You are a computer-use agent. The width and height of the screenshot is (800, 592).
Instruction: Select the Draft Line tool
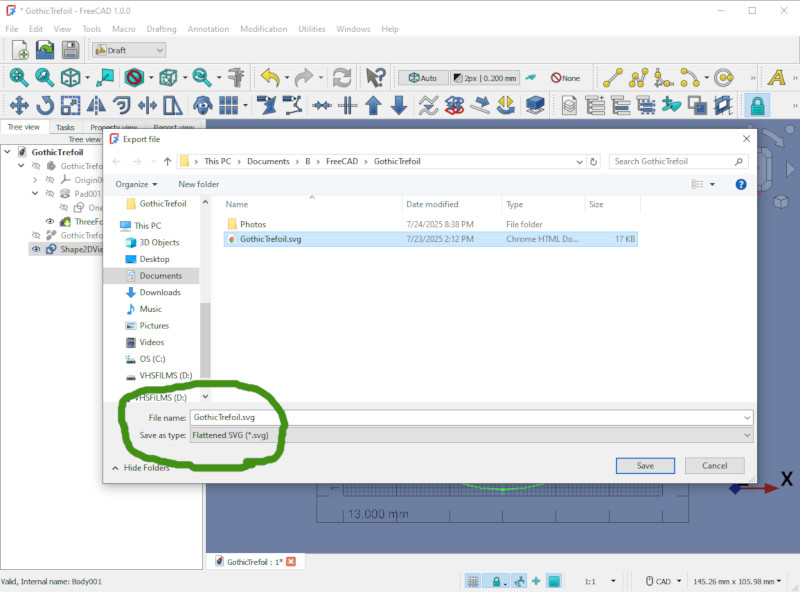pyautogui.click(x=612, y=78)
